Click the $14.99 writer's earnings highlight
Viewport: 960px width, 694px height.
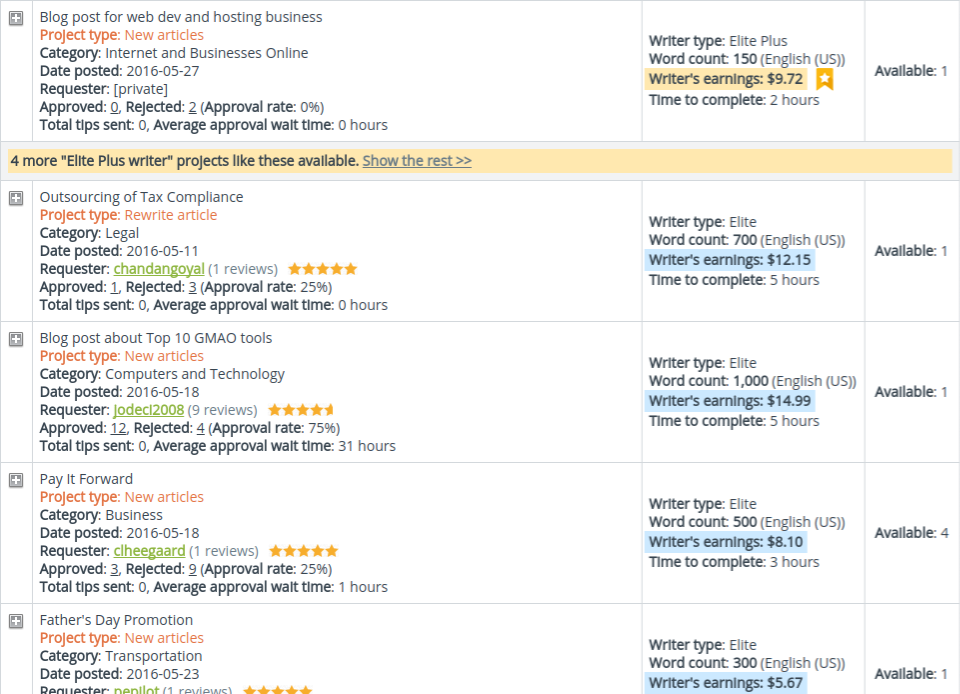(x=731, y=401)
